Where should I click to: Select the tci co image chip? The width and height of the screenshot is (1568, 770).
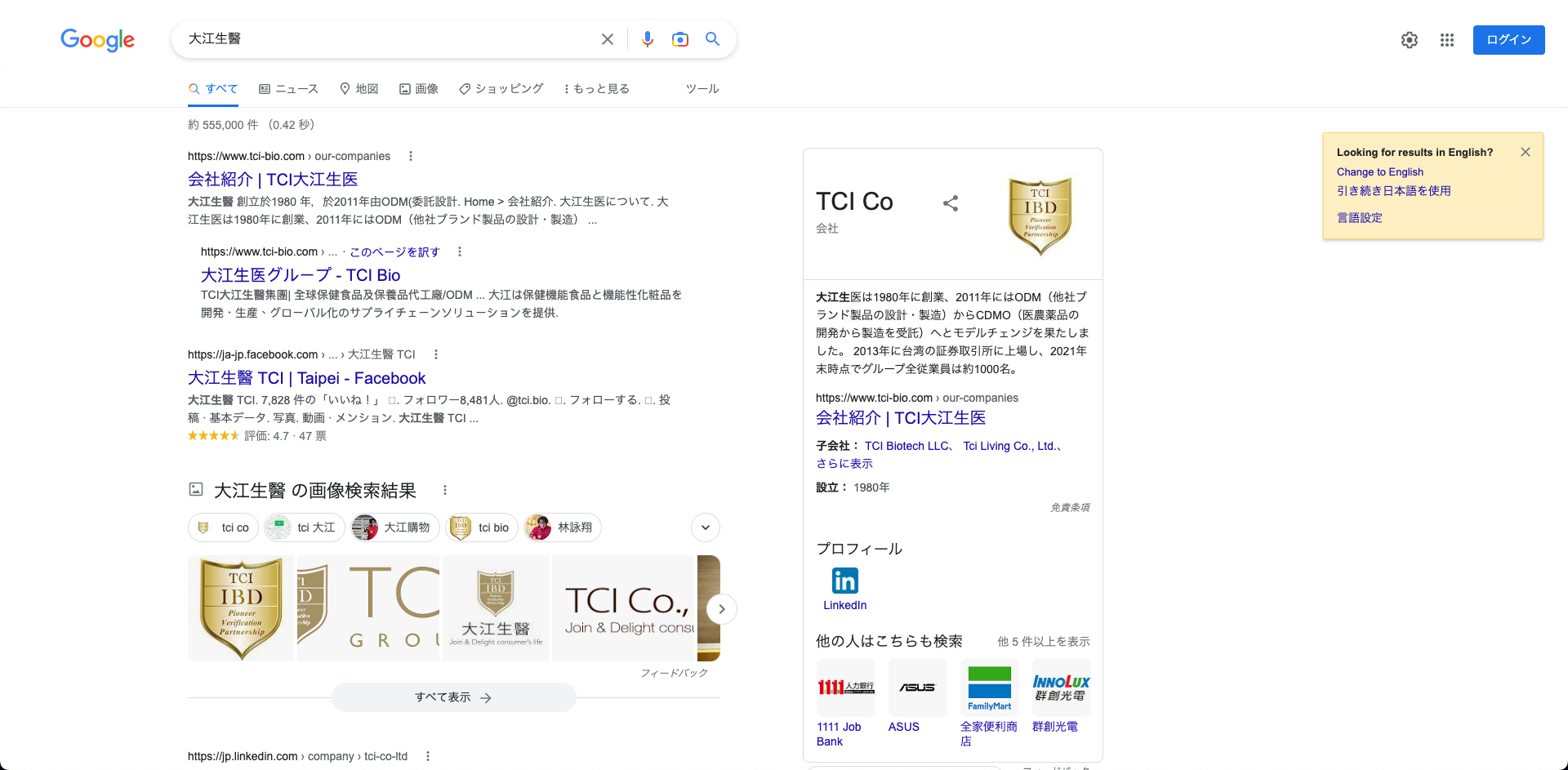point(224,527)
